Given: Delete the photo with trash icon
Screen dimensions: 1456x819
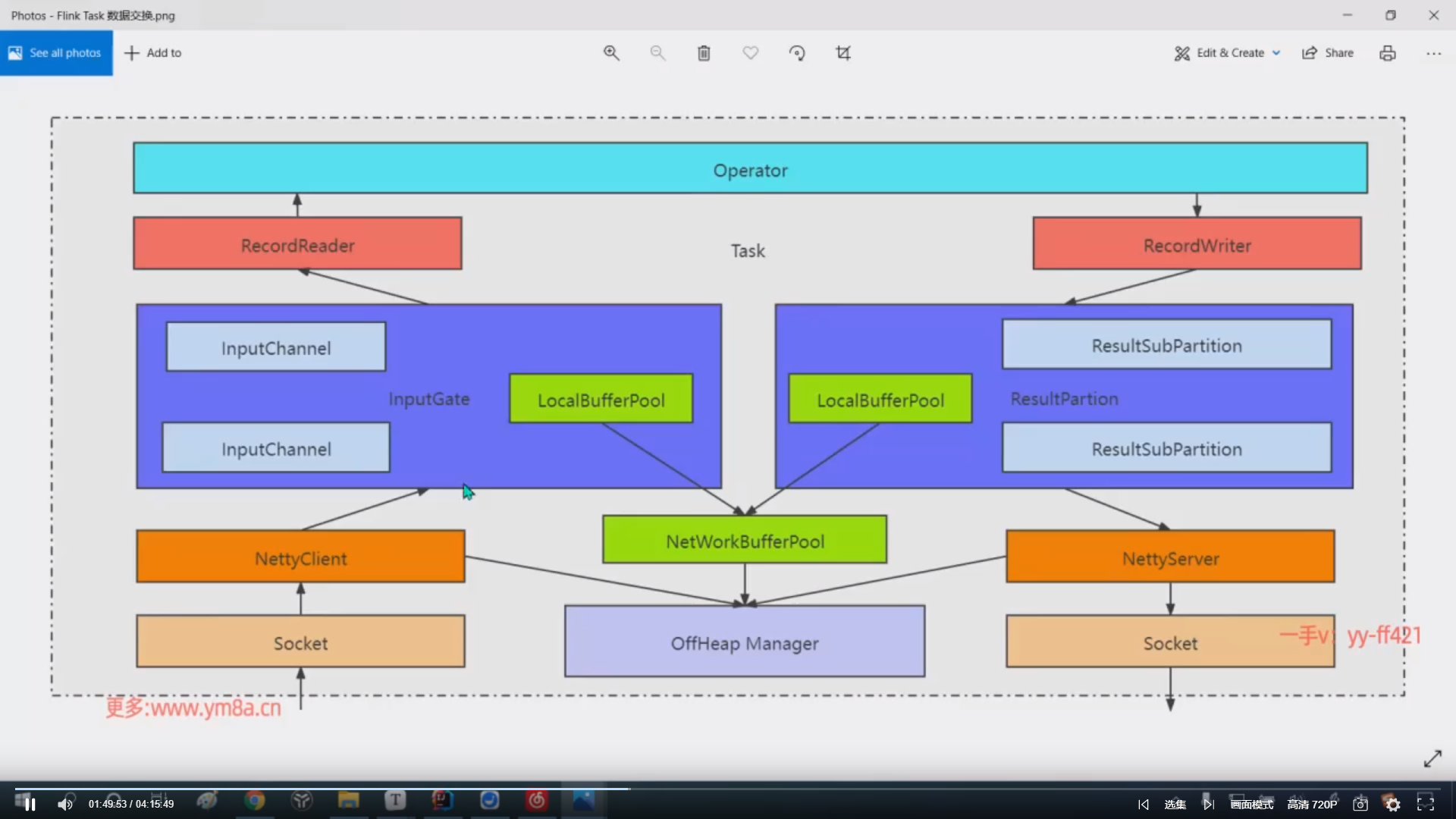Looking at the screenshot, I should [704, 53].
